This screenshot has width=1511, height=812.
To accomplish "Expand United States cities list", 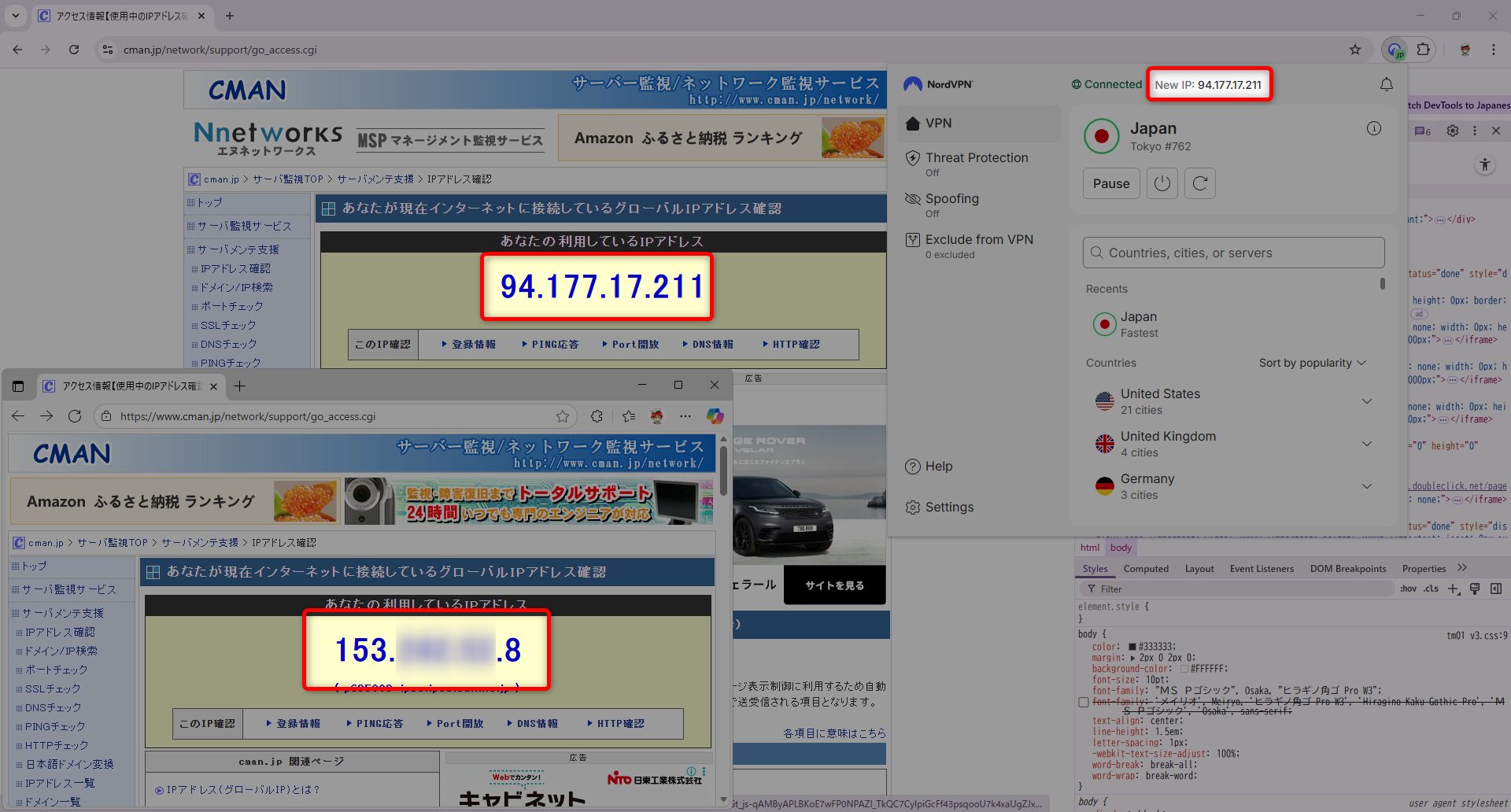I will [x=1367, y=401].
